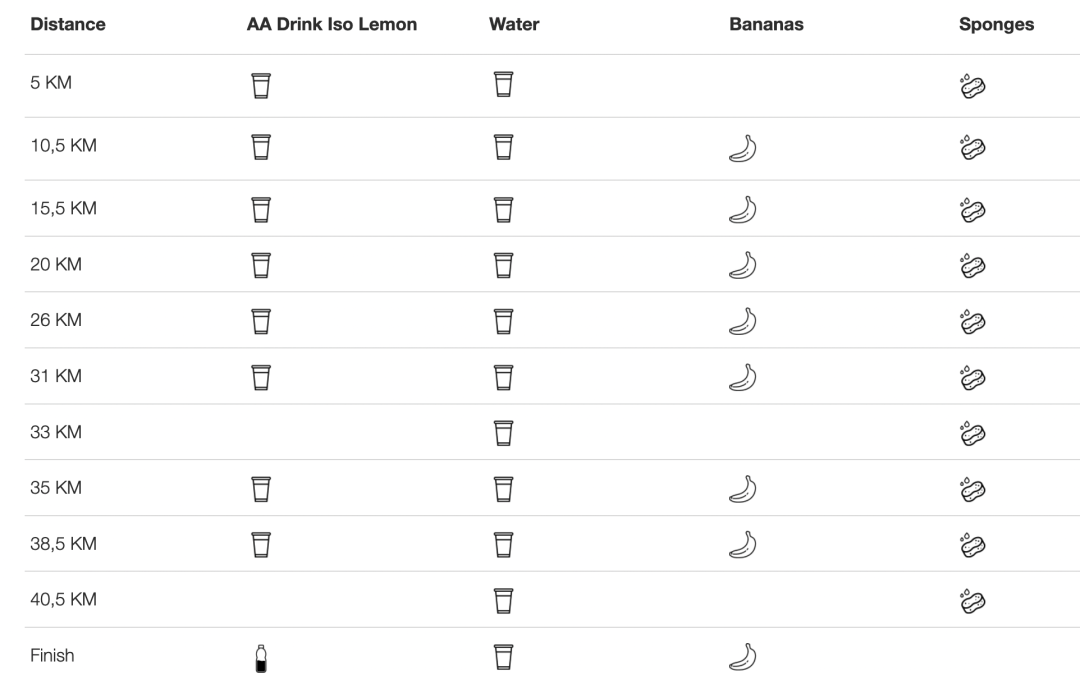Click the Distance column header

point(68,25)
